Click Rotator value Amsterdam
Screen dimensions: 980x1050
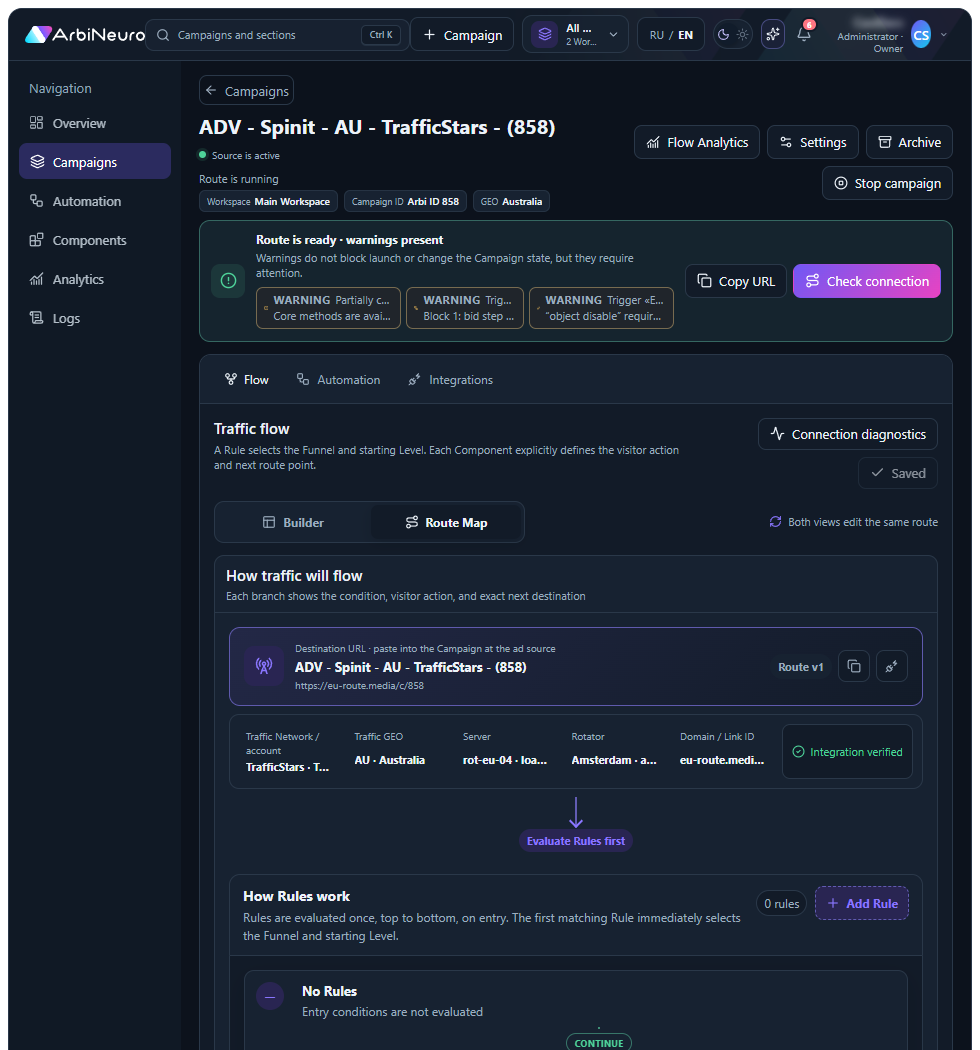[614, 760]
